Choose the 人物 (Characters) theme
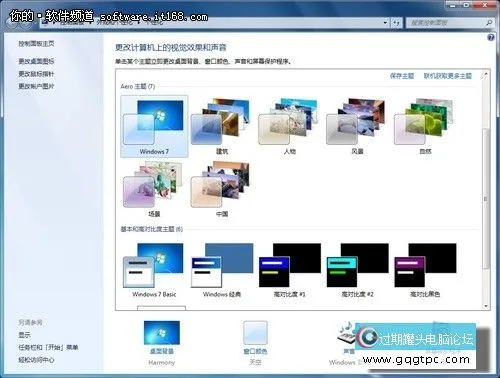The height and width of the screenshot is (378, 500). click(289, 126)
